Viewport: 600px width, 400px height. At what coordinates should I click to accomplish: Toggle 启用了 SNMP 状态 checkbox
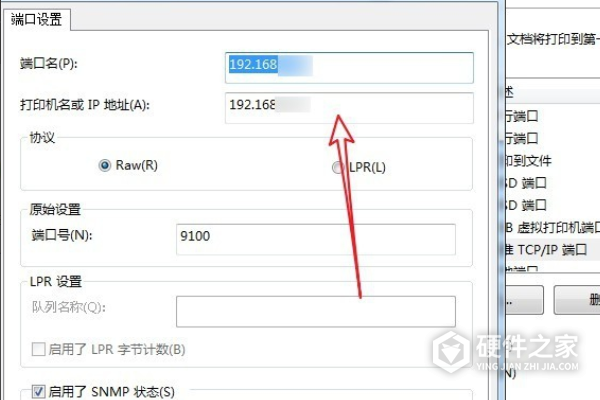(39, 391)
